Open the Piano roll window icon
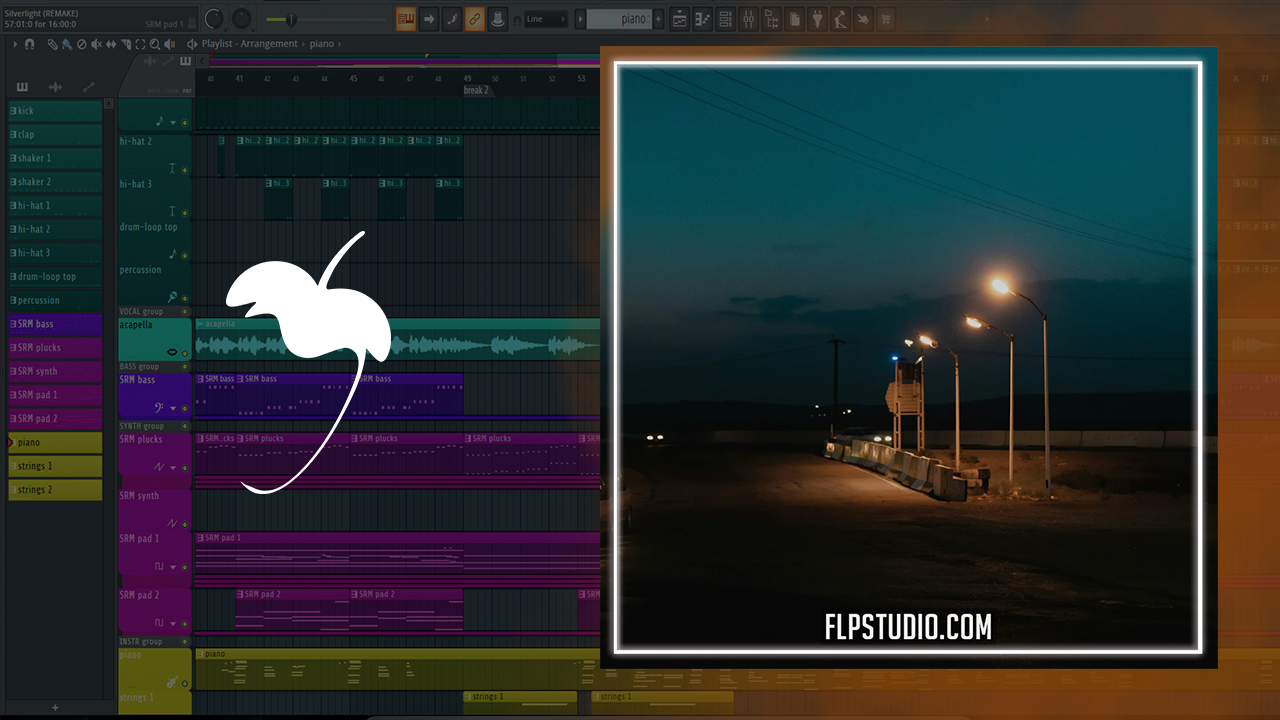This screenshot has width=1280, height=720. point(703,19)
